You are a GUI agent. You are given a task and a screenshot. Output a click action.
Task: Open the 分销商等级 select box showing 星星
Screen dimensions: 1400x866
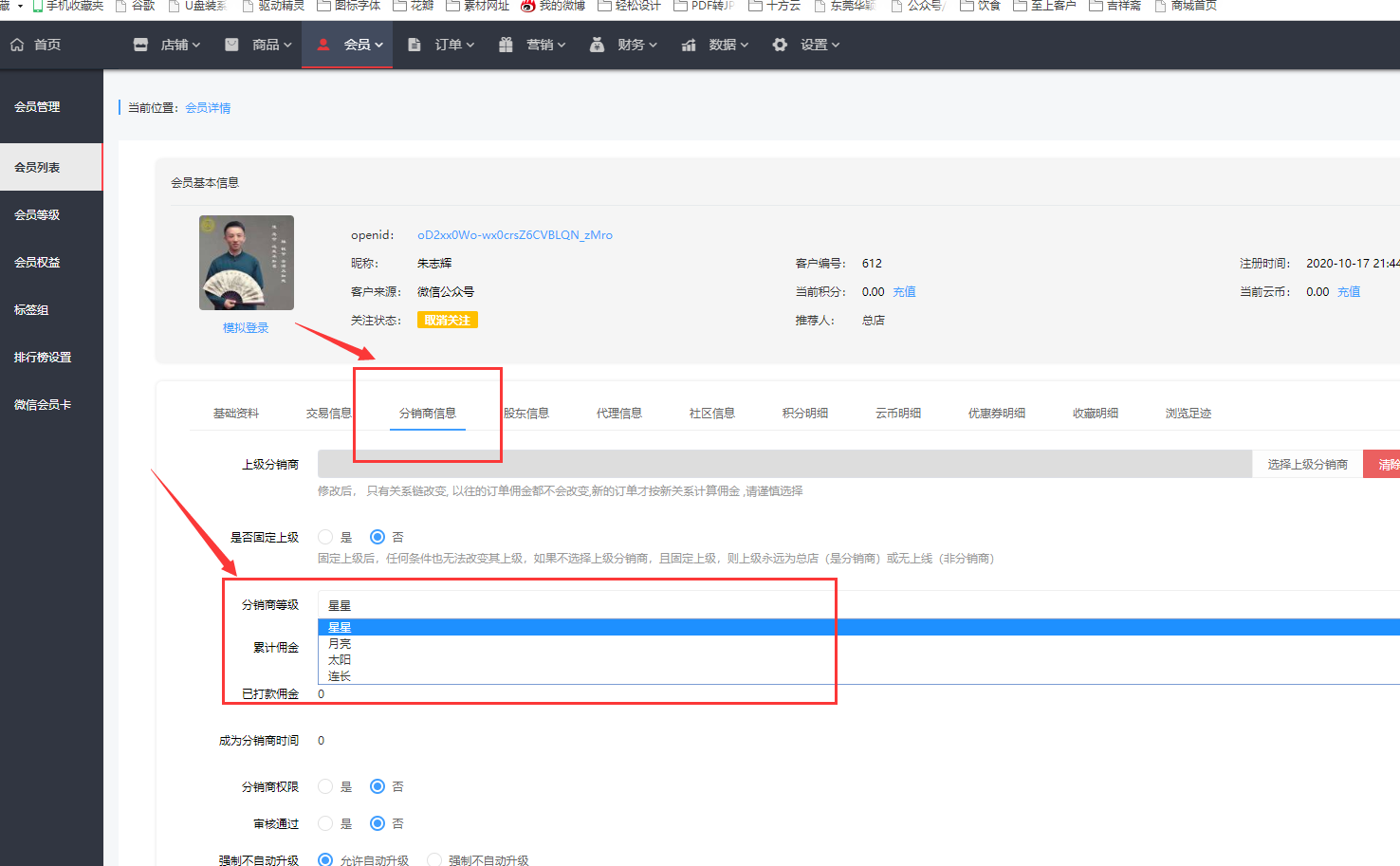[858, 605]
